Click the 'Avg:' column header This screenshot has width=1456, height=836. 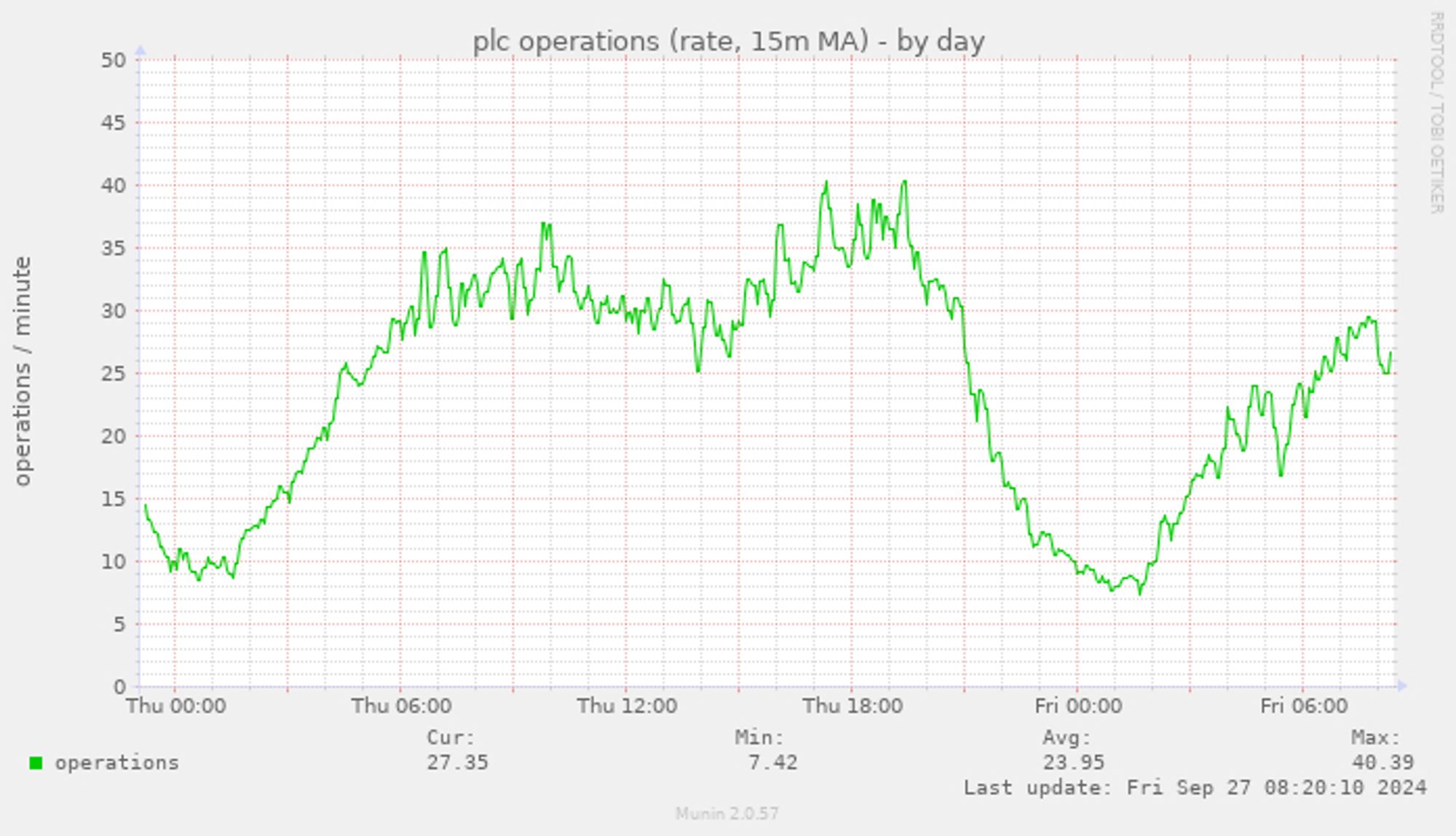[1067, 738]
